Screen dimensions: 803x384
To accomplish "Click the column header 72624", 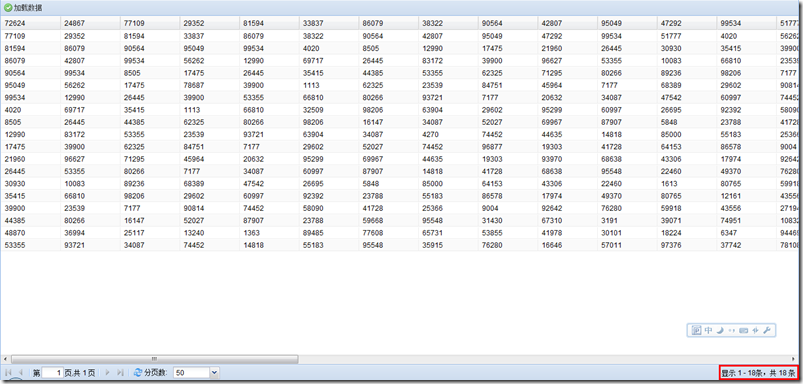I will tap(30, 24).
